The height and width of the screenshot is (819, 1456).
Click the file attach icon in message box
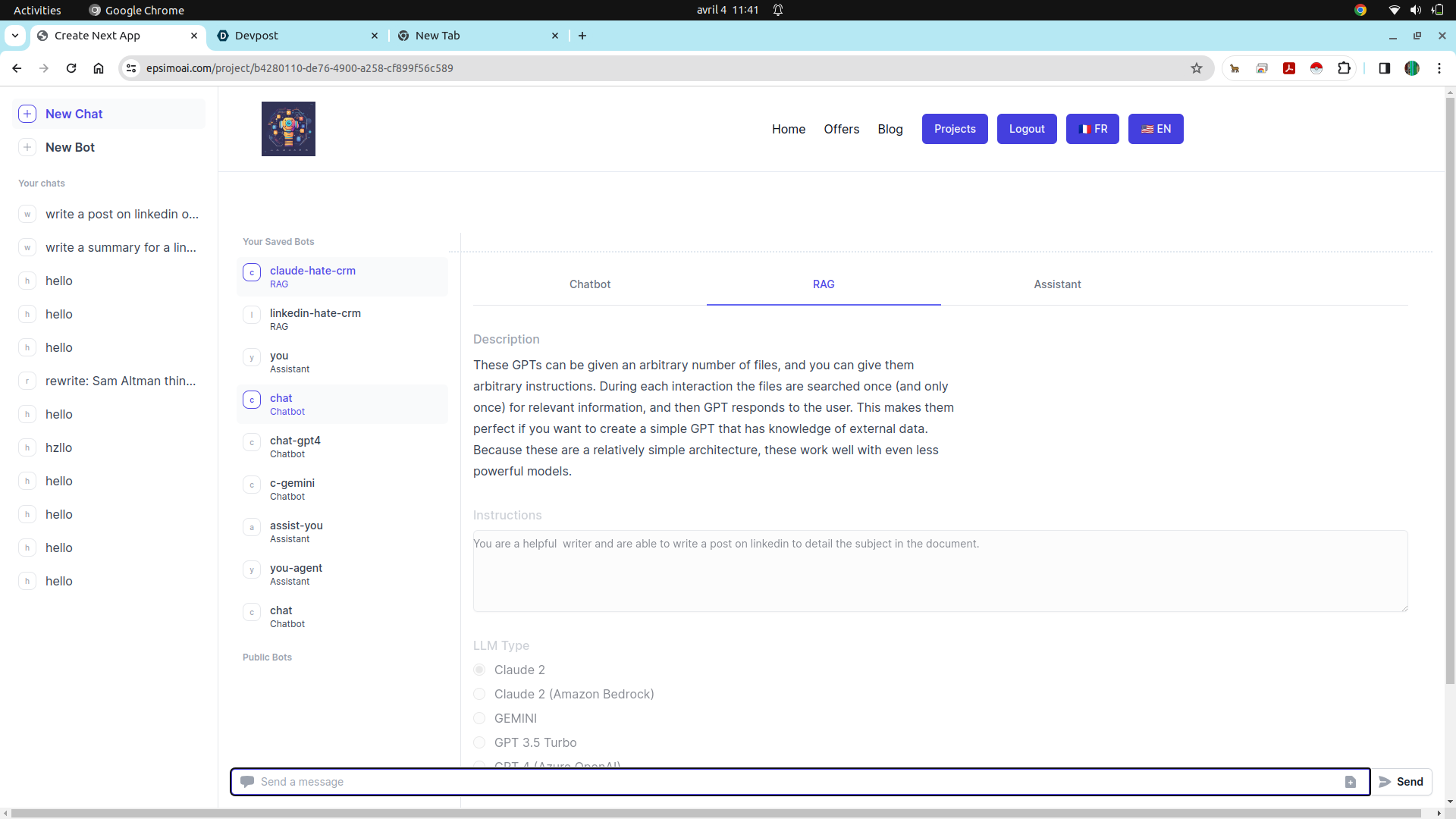[x=1350, y=782]
